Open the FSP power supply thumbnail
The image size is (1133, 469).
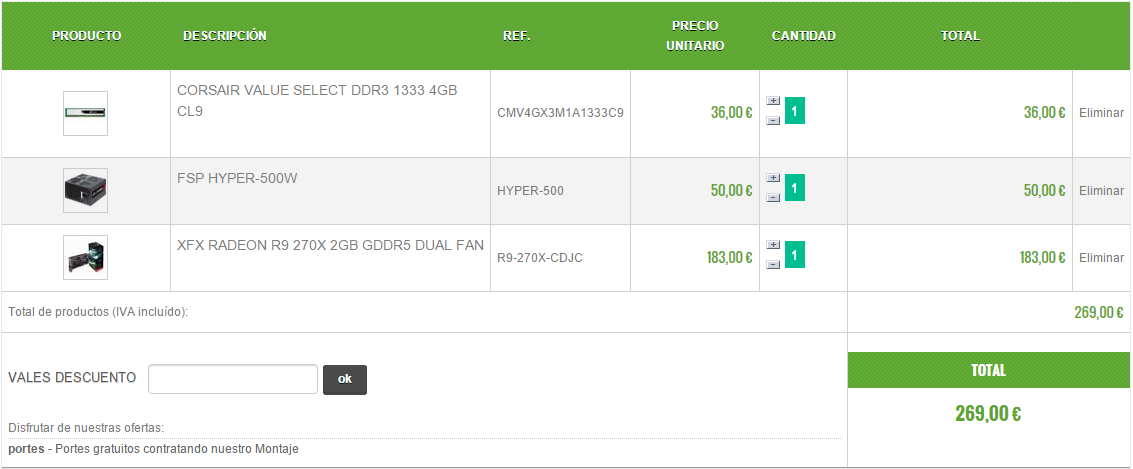pyautogui.click(x=85, y=191)
